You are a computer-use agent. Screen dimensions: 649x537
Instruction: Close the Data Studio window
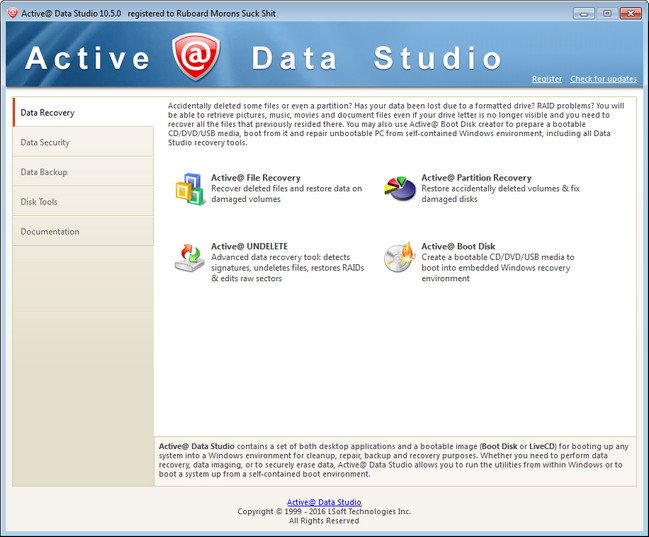(x=630, y=13)
